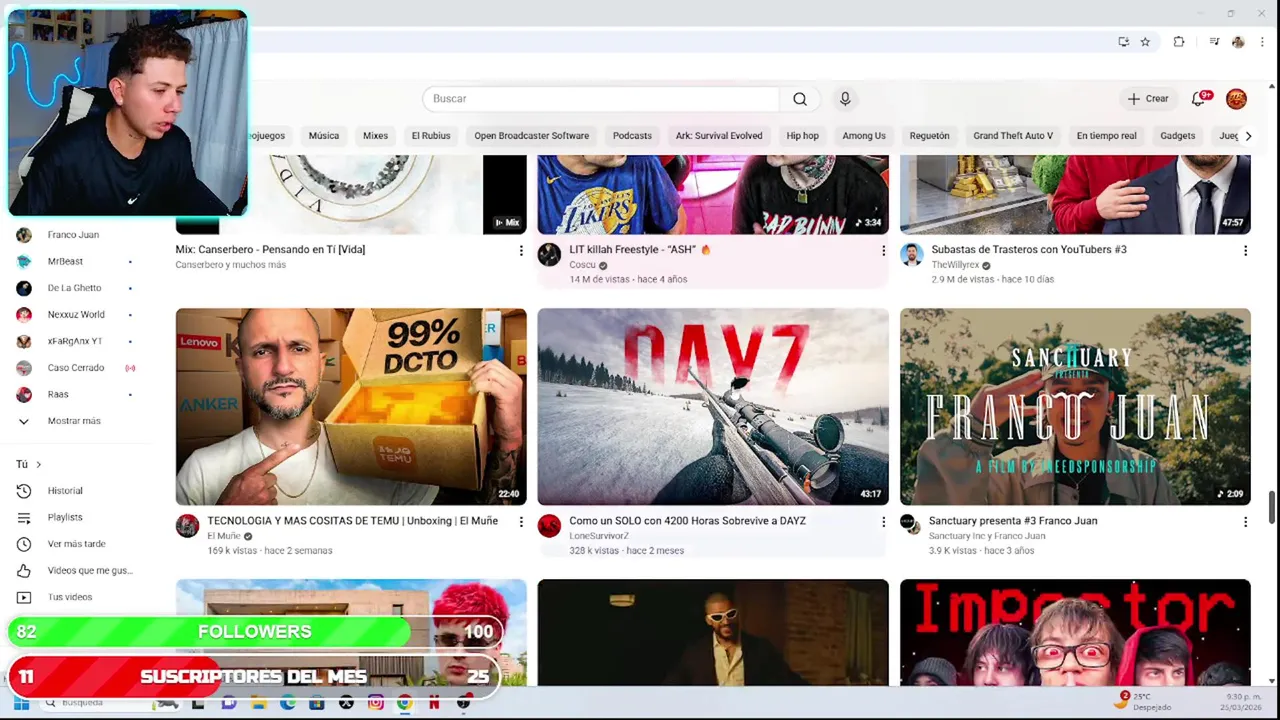This screenshot has width=1280, height=720.
Task: Select the Música filter chip
Action: (x=323, y=136)
